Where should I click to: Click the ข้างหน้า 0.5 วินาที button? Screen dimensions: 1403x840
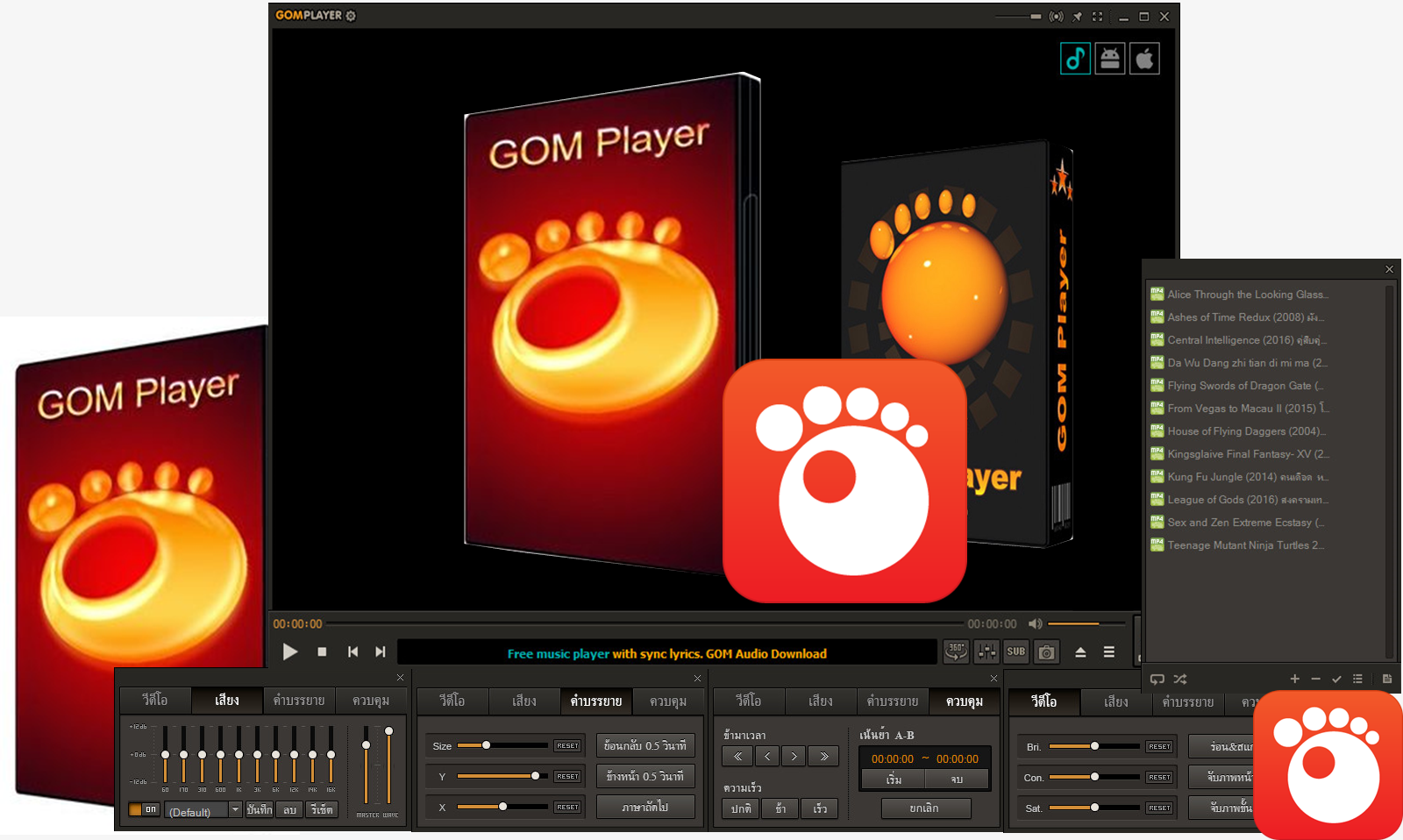[x=645, y=776]
